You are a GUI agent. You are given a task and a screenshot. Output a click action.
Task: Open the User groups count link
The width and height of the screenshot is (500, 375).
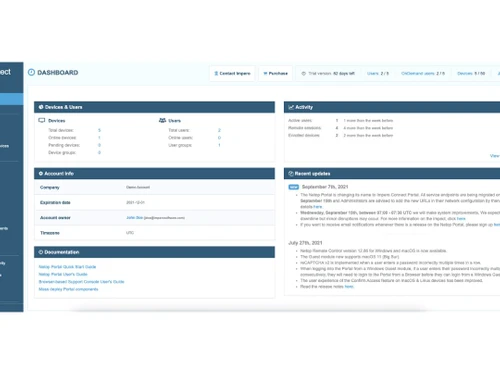[x=219, y=145]
